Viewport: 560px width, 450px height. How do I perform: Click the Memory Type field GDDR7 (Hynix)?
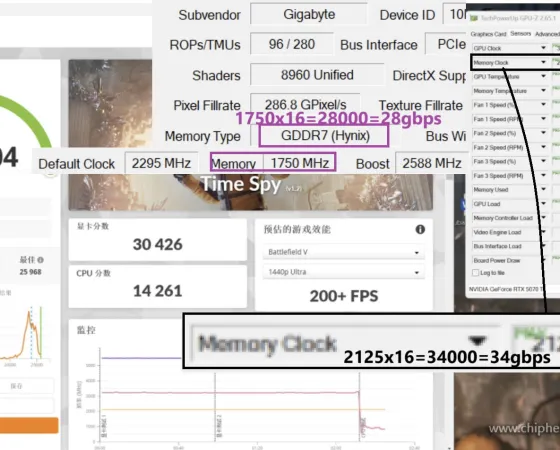click(325, 136)
